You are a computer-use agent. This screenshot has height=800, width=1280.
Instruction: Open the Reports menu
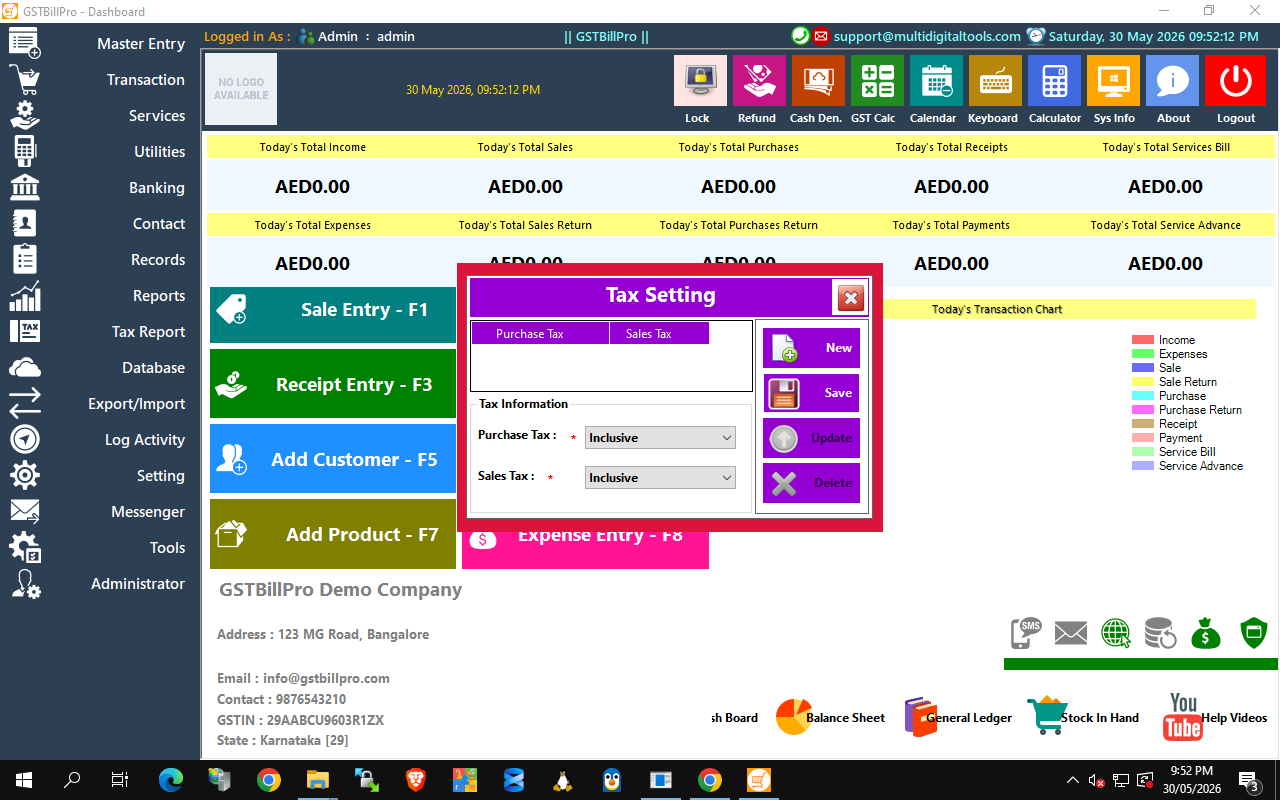point(159,296)
